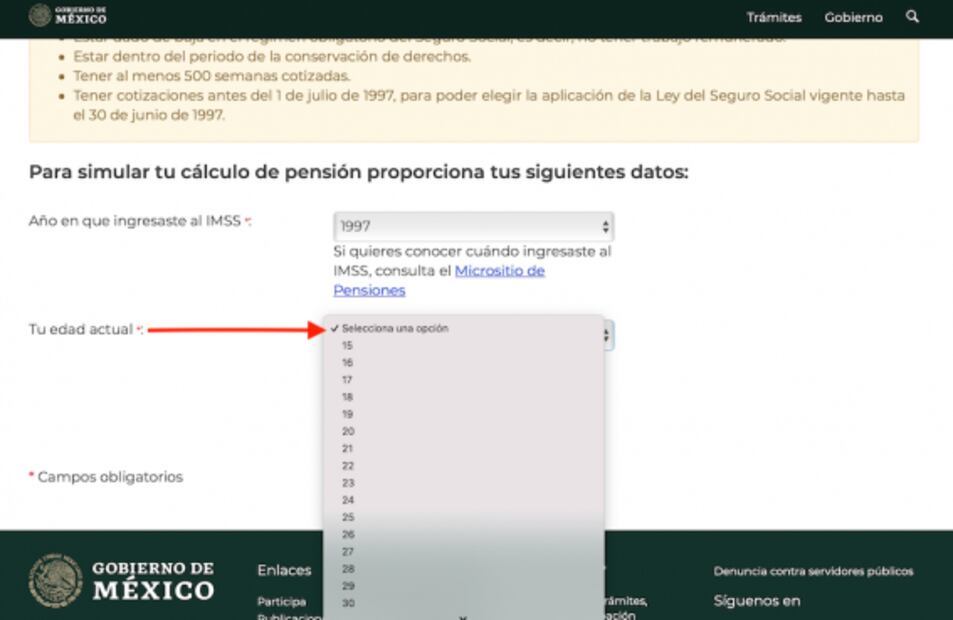
Task: Pick age 26 in the dropdown
Action: click(348, 534)
